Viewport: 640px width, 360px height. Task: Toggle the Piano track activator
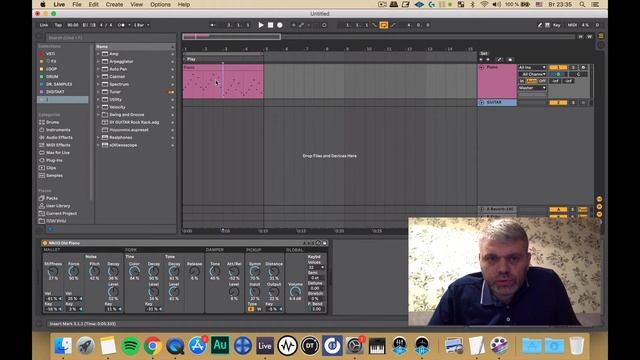tap(558, 67)
